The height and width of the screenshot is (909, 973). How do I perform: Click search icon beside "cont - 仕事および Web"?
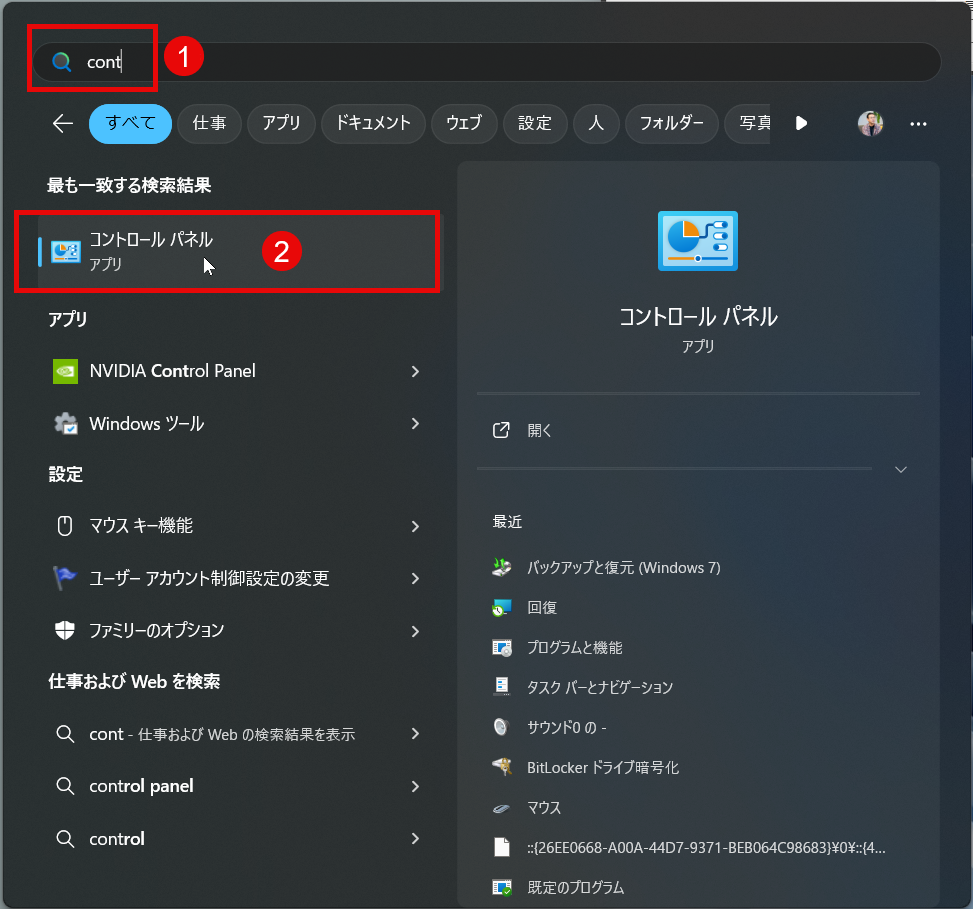click(x=65, y=734)
